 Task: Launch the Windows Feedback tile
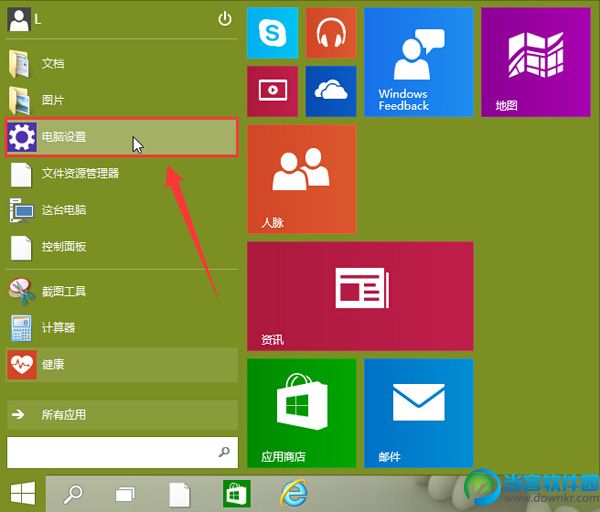(419, 62)
